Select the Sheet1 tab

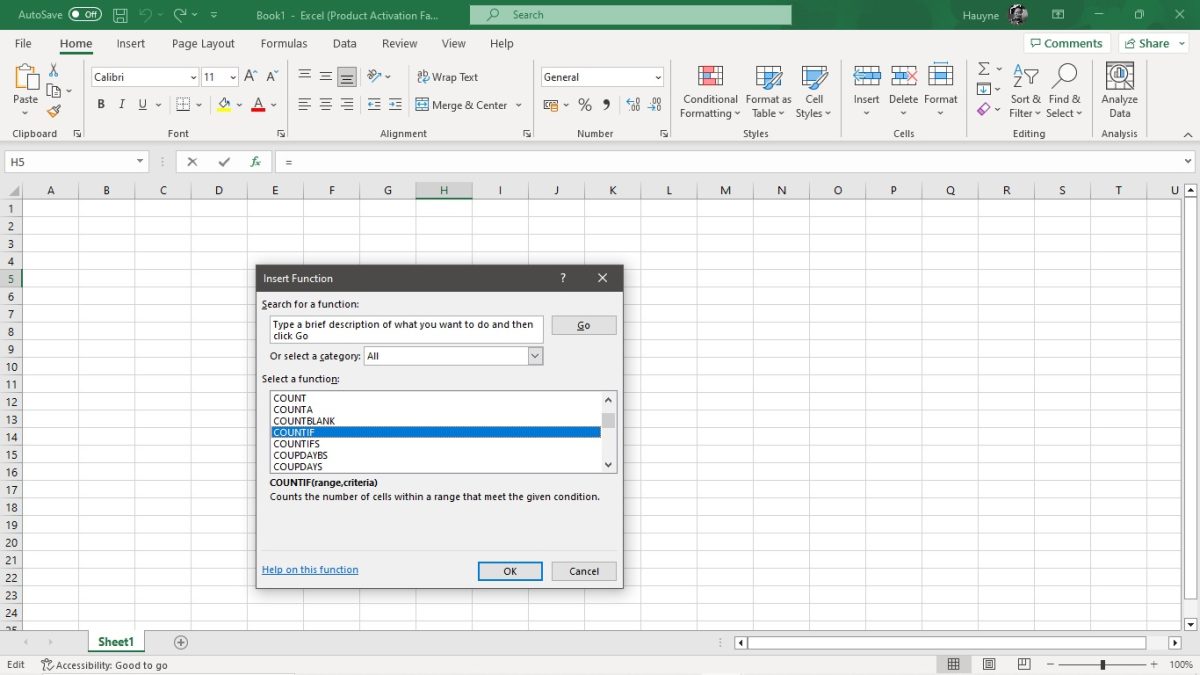[x=115, y=641]
